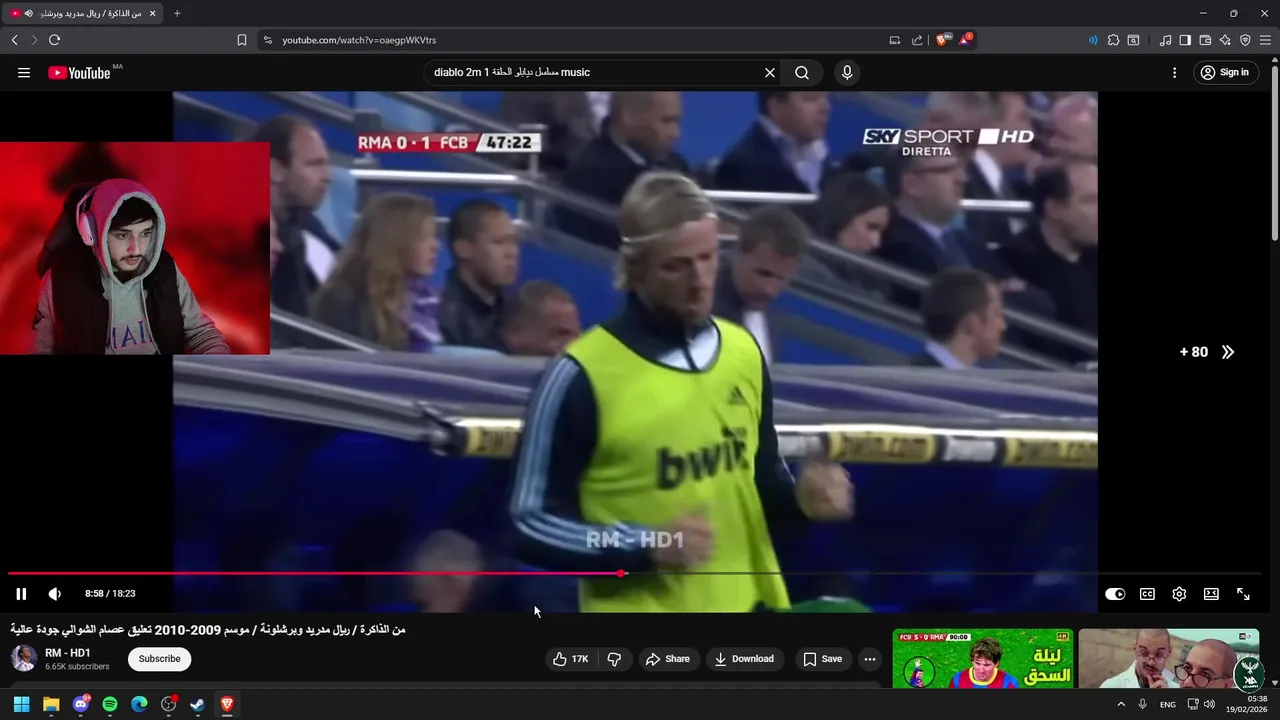Switch ENG input language in tray
Viewport: 1280px width, 720px height.
pyautogui.click(x=1168, y=704)
